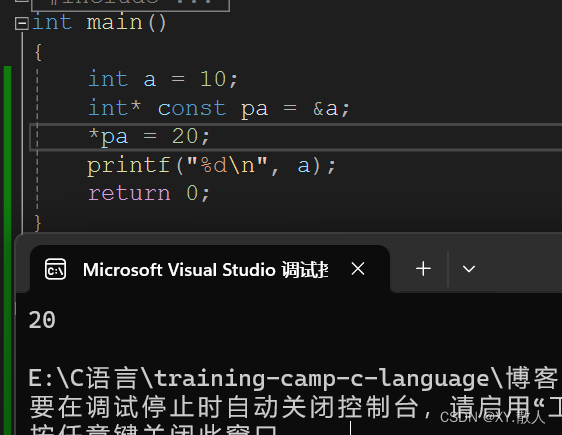
Task: Collapse the int main() code block
Action: pyautogui.click(x=22, y=24)
